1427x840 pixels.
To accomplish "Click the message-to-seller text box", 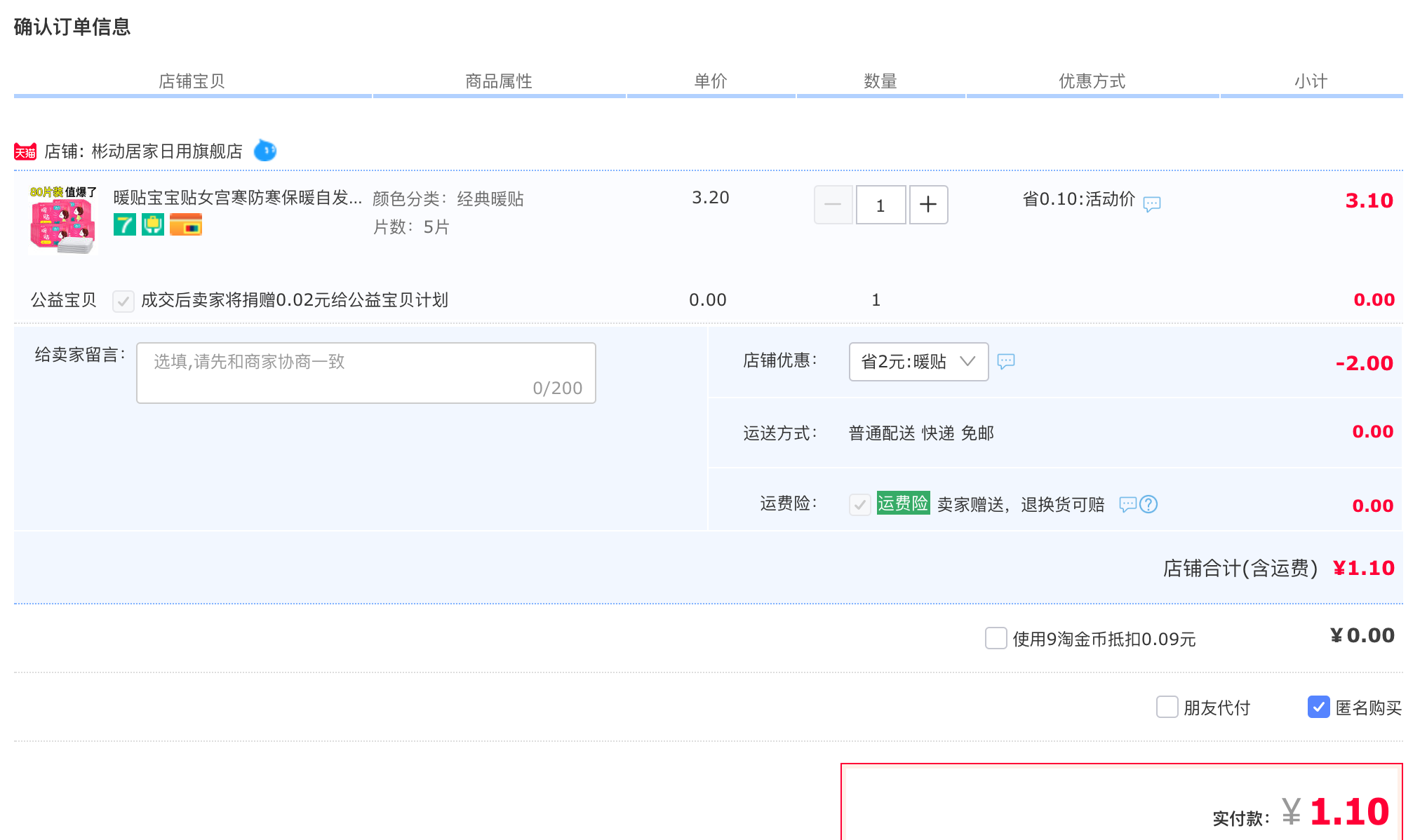I will [366, 373].
